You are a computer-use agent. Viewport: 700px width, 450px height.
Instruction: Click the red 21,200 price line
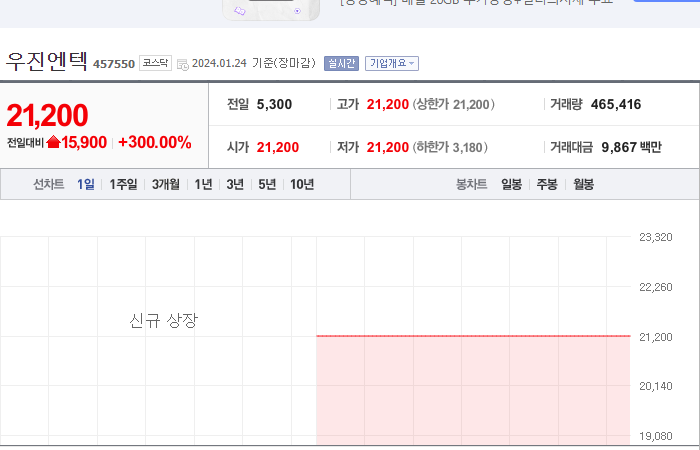[473, 336]
